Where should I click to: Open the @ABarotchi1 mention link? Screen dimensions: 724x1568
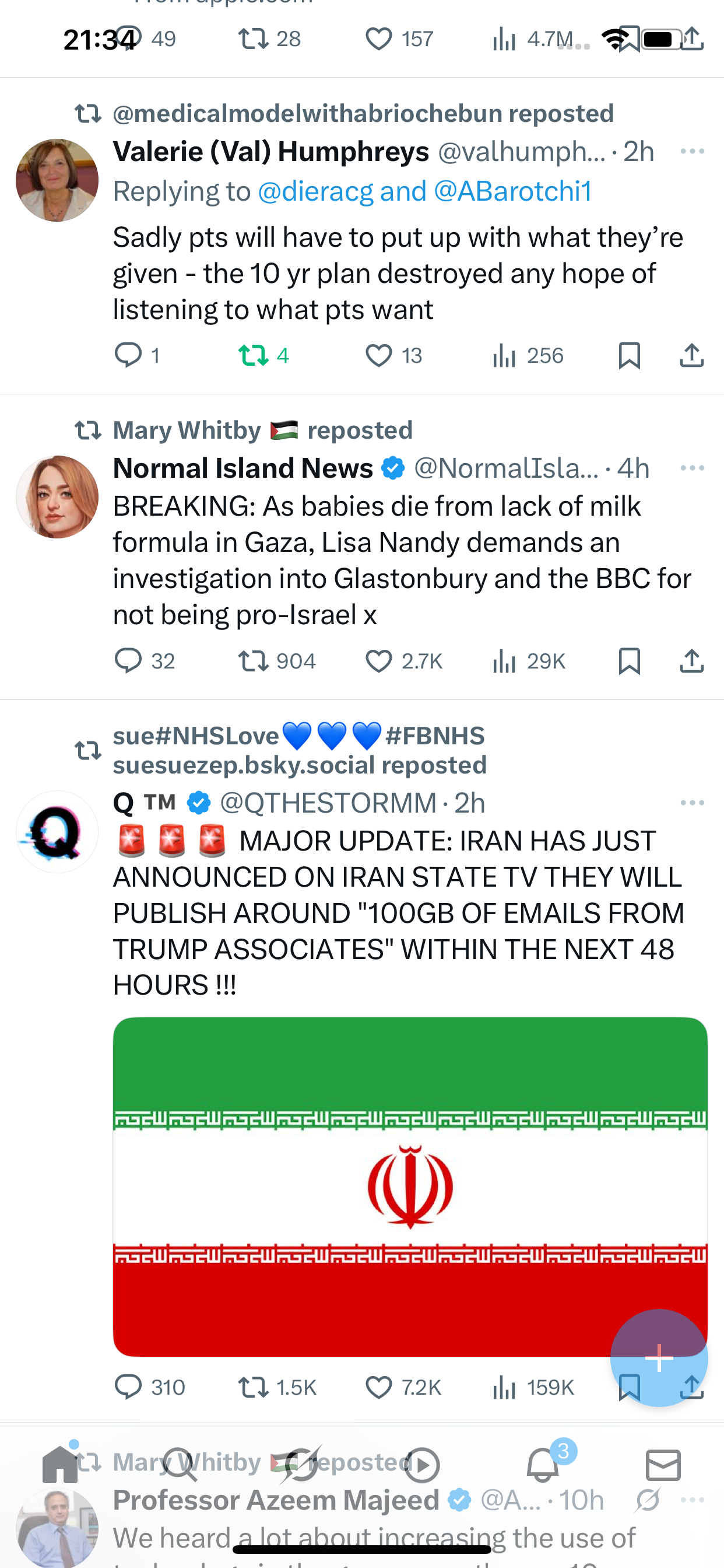(513, 191)
